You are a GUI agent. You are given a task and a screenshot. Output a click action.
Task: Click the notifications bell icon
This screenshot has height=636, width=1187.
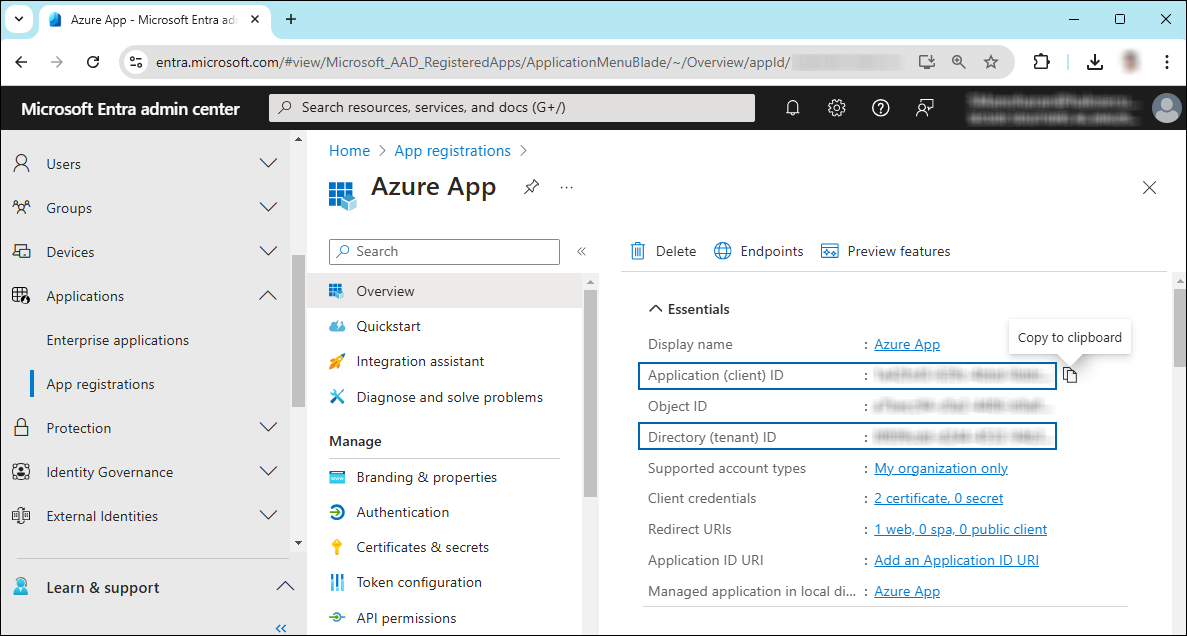(x=793, y=108)
